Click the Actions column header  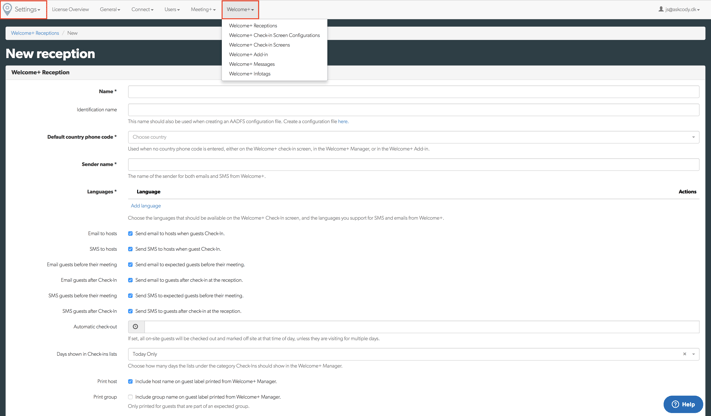687,192
